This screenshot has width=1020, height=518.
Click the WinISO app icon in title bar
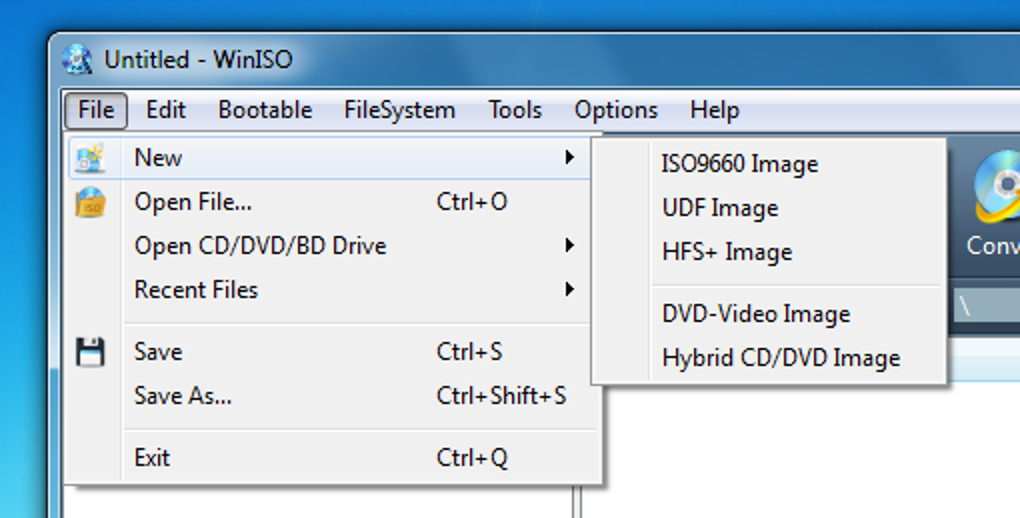(x=77, y=59)
